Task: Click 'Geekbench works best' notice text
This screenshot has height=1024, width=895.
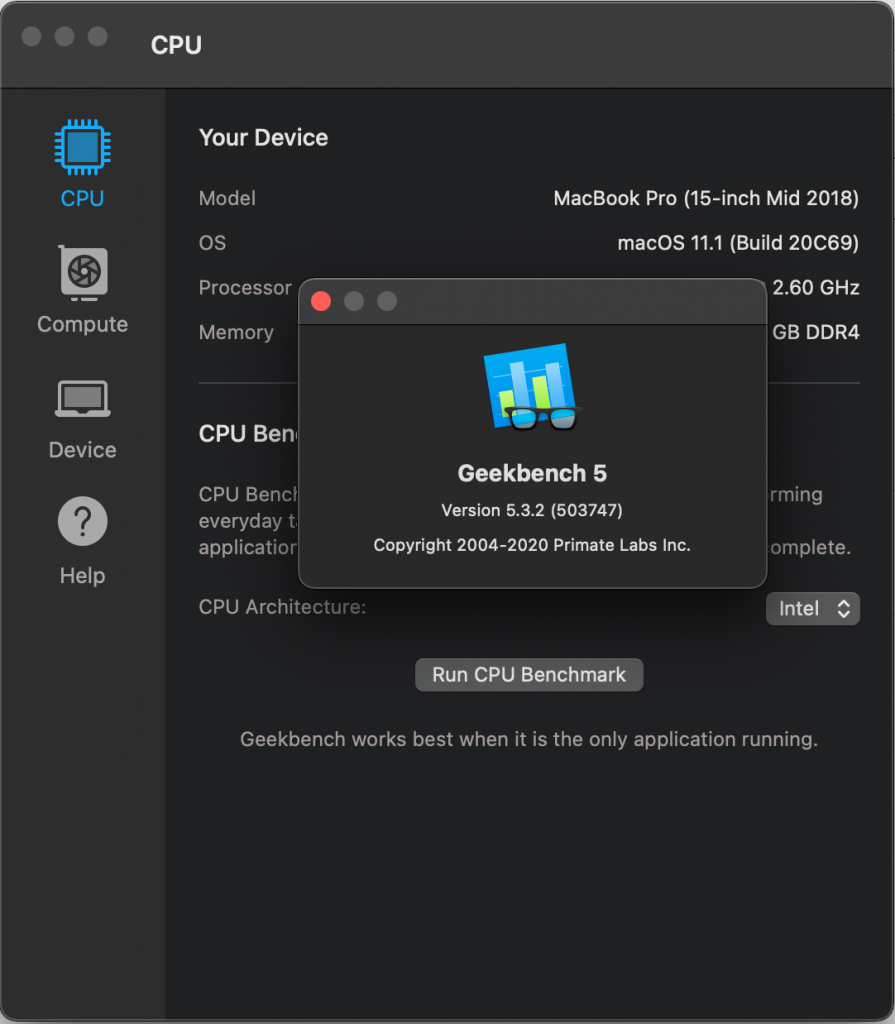Action: tap(529, 739)
